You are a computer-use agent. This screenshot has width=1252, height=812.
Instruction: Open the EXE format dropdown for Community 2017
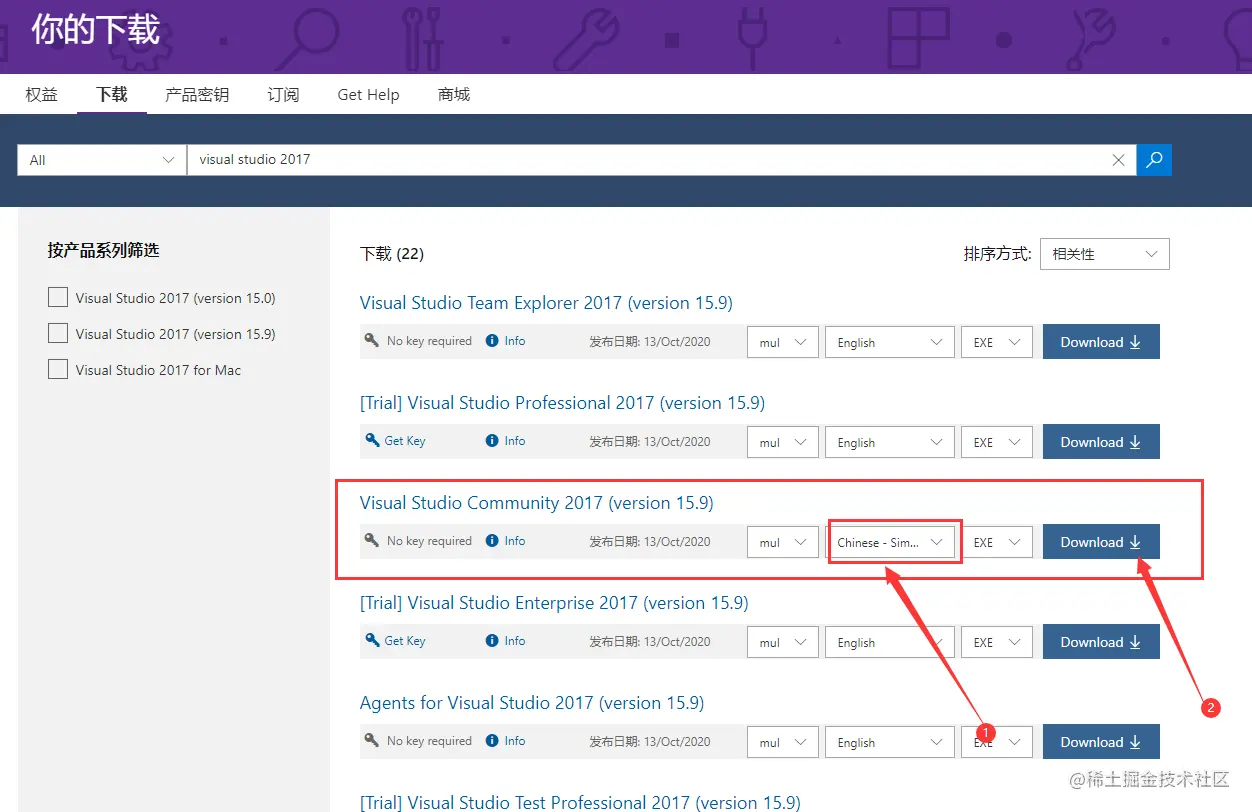[996, 542]
